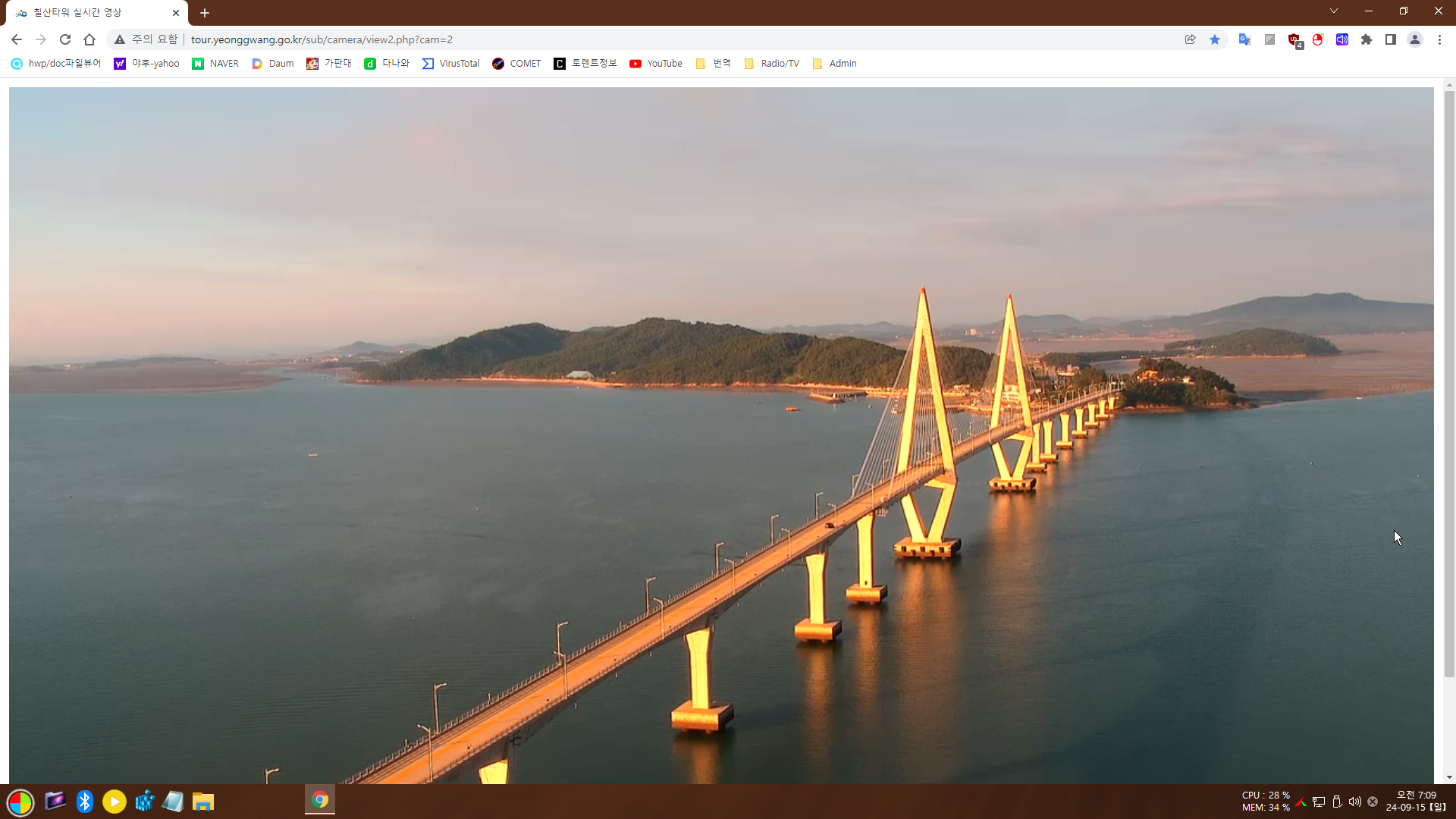Open the purple volume booster extension
Viewport: 1456px width, 819px height.
coord(1342,39)
